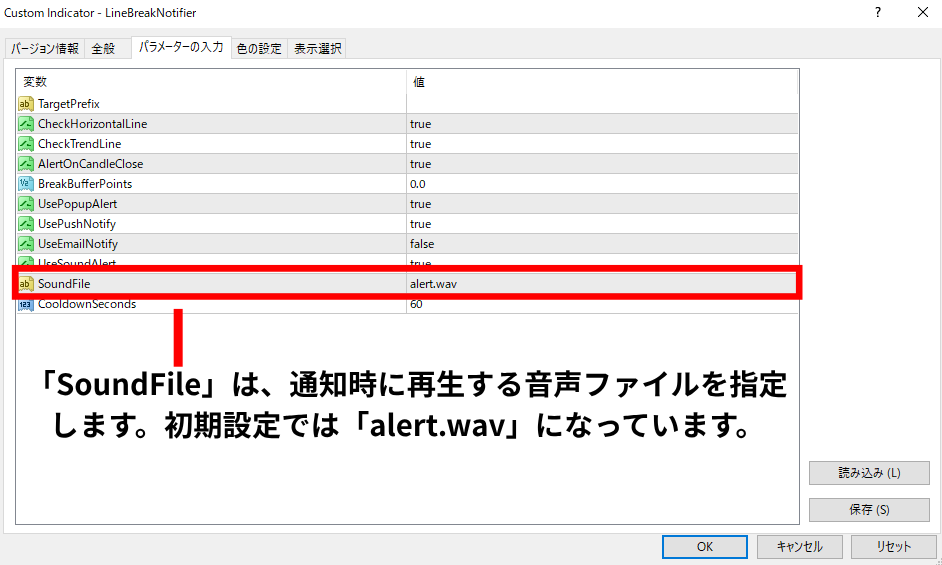Click the CooldownSeconds integer type icon
This screenshot has width=942, height=565.
[26, 304]
